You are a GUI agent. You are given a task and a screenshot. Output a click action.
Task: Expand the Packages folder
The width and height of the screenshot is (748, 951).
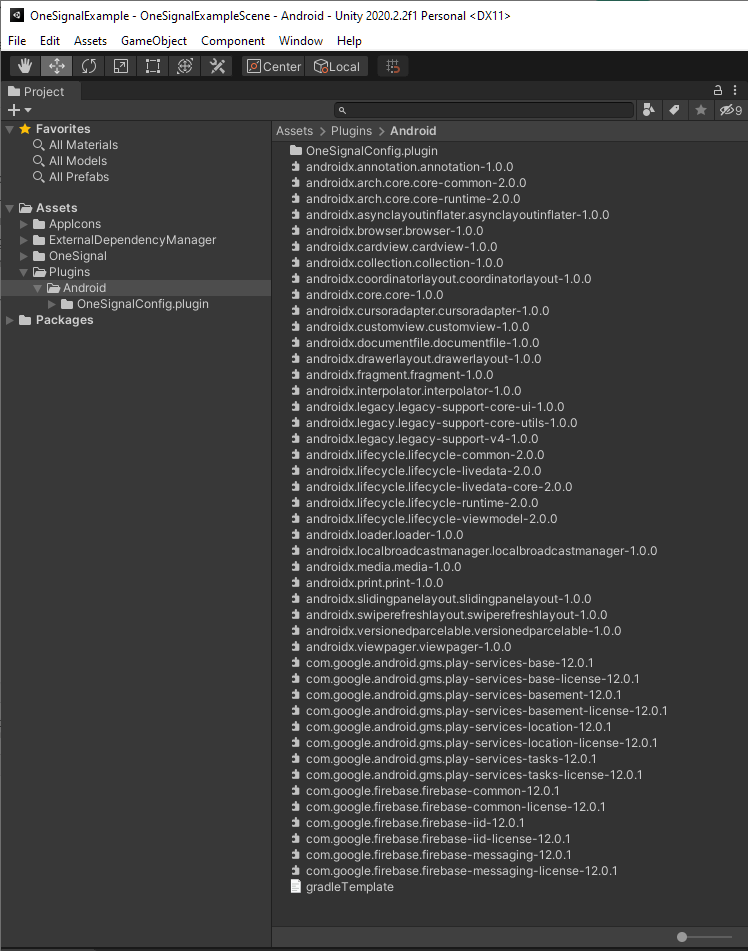tap(10, 320)
